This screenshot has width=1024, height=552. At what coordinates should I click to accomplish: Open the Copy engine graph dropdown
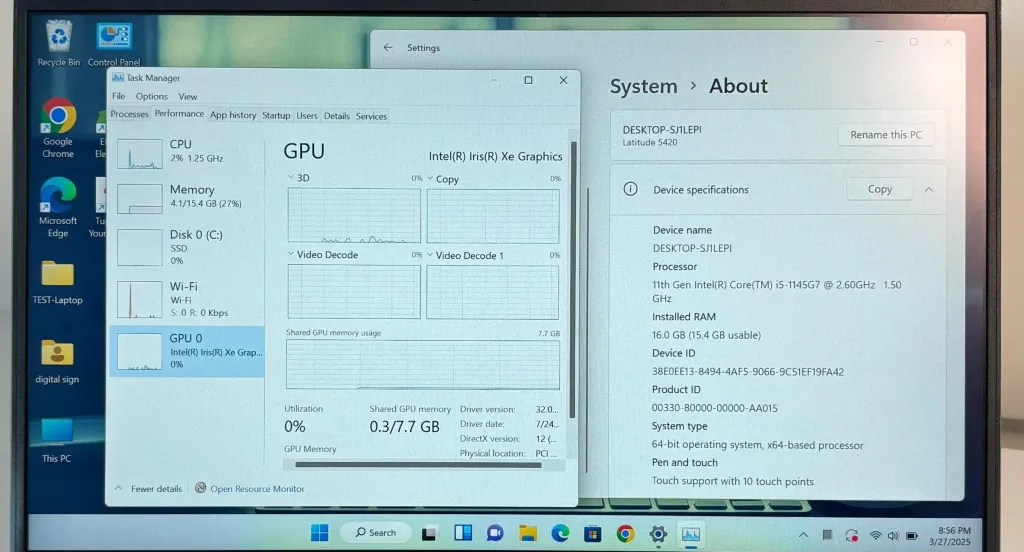coord(432,179)
